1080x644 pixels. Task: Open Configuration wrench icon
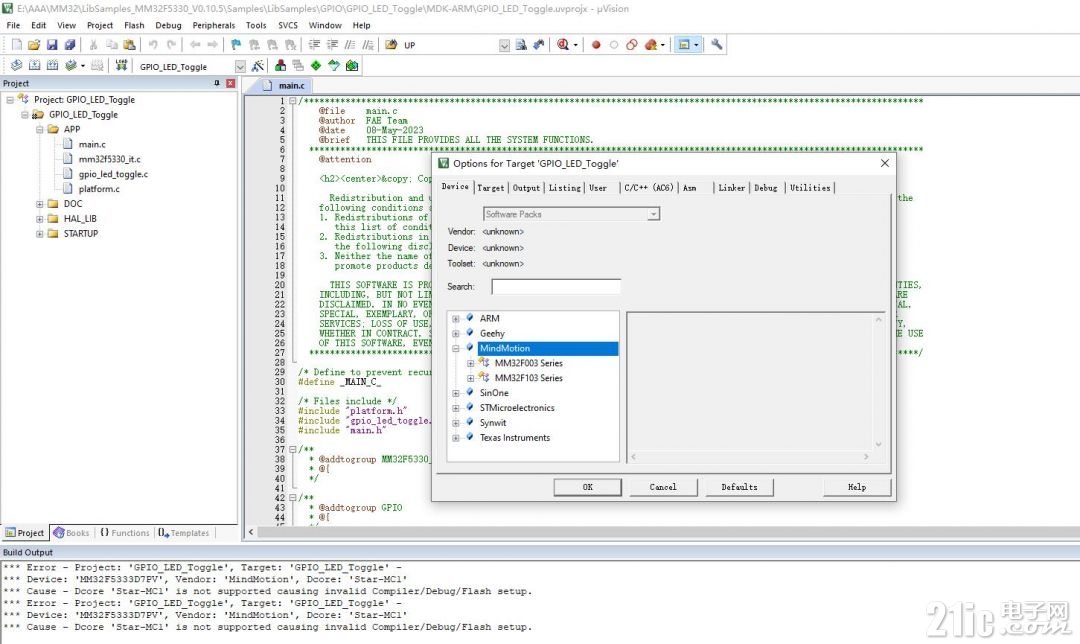click(x=716, y=45)
